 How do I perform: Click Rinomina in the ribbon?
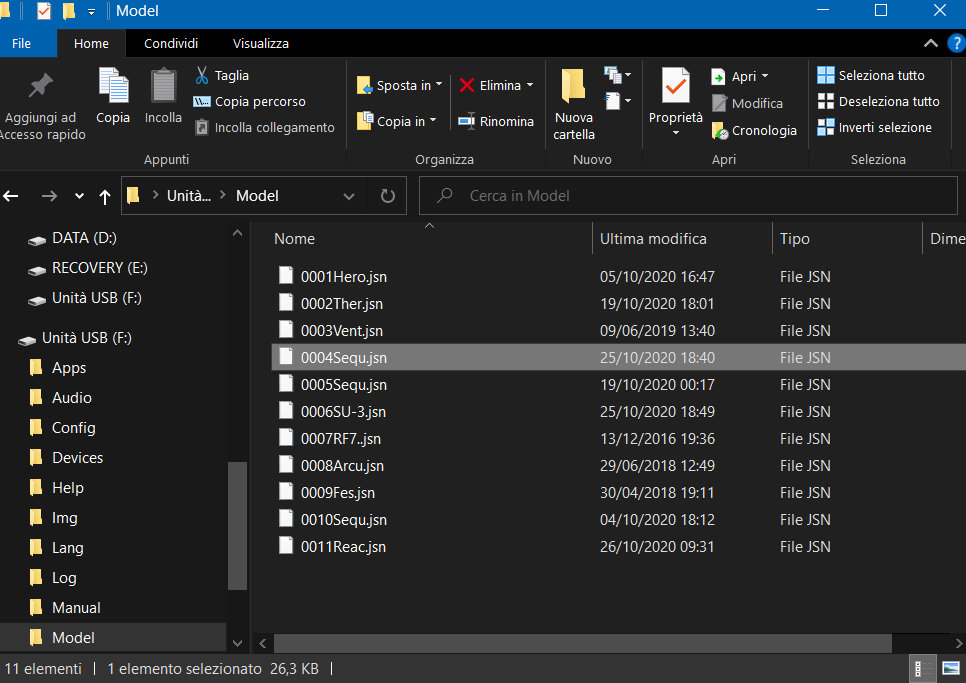click(x=496, y=121)
